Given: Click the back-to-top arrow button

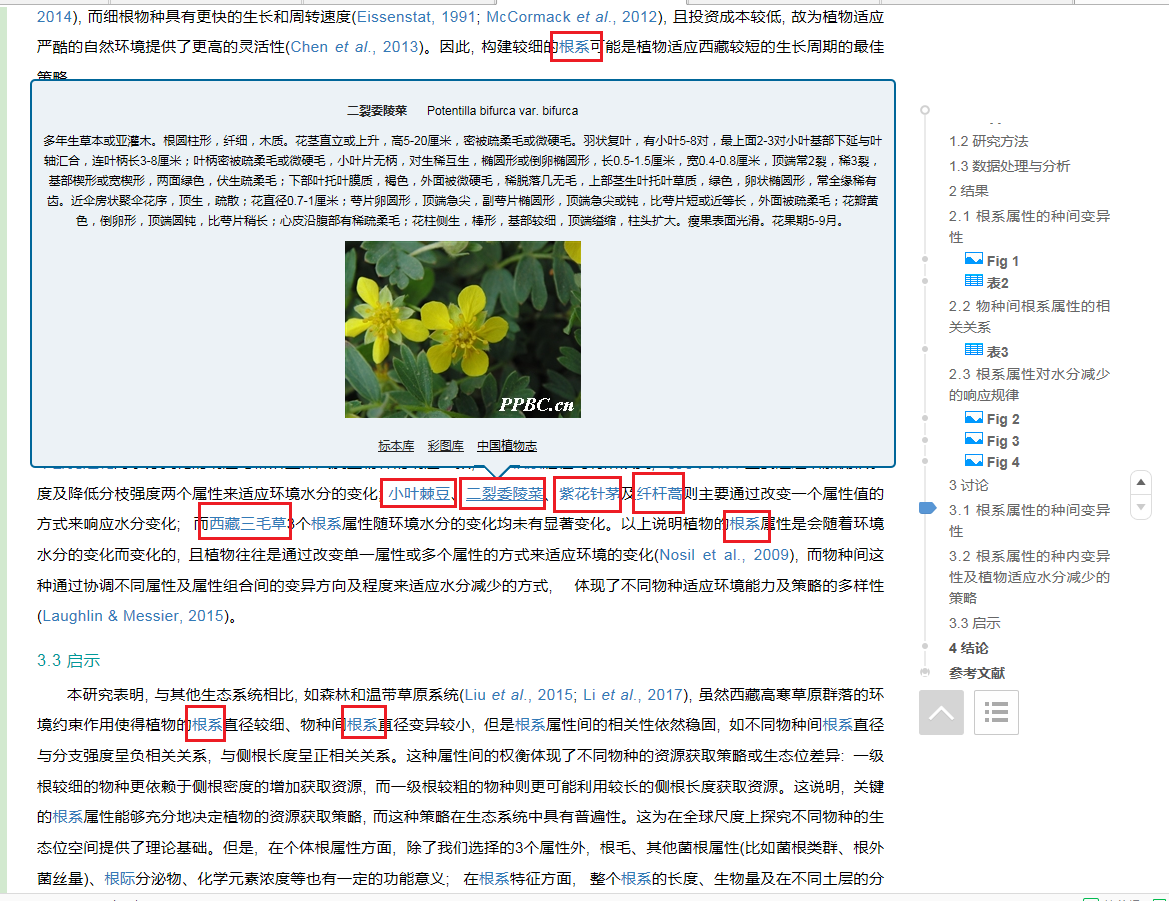Looking at the screenshot, I should pos(940,712).
